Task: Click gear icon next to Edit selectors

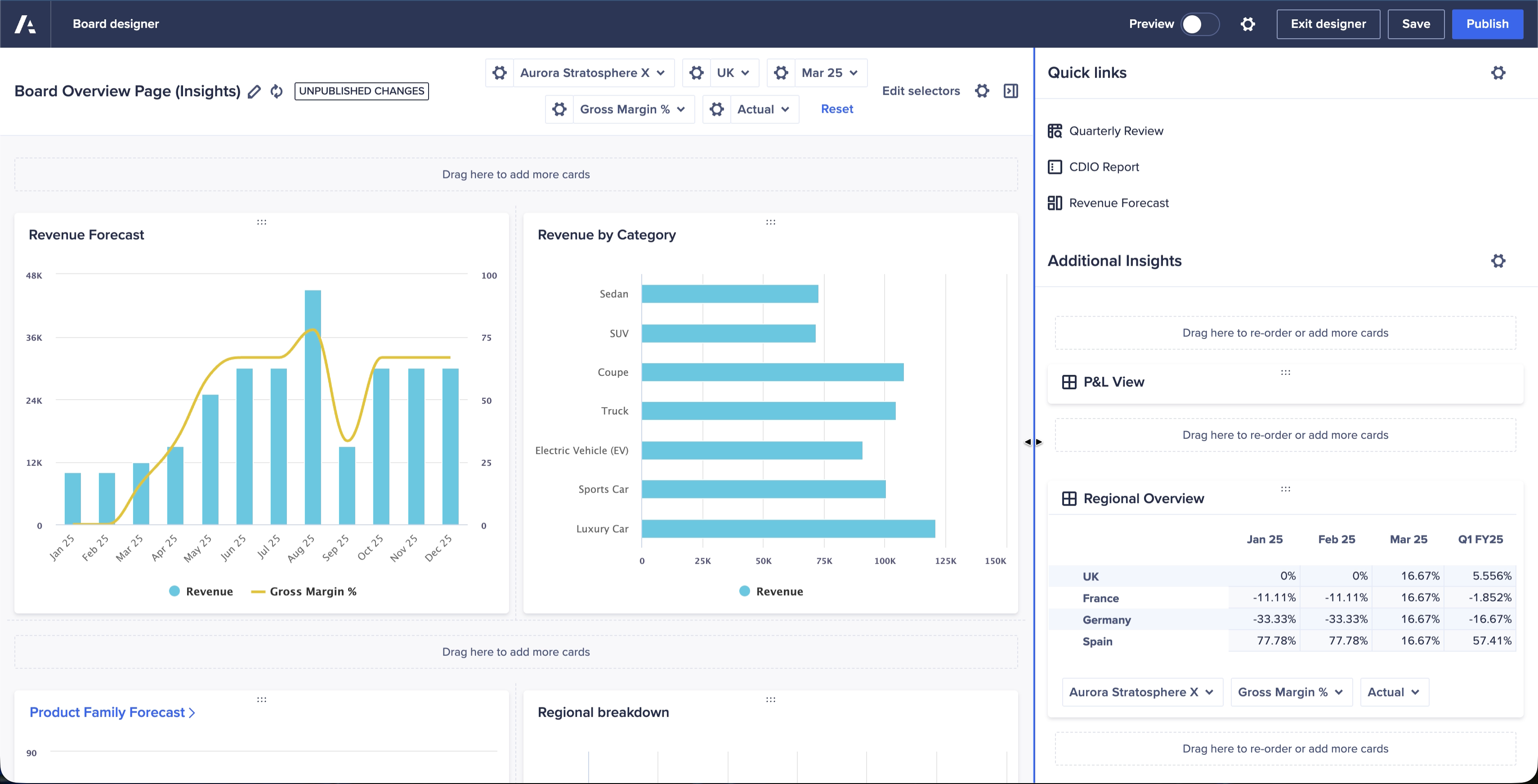Action: tap(982, 91)
